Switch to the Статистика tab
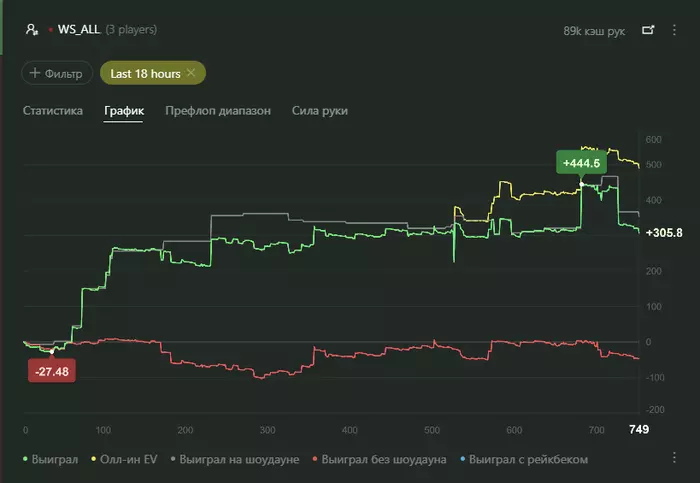 coord(53,111)
